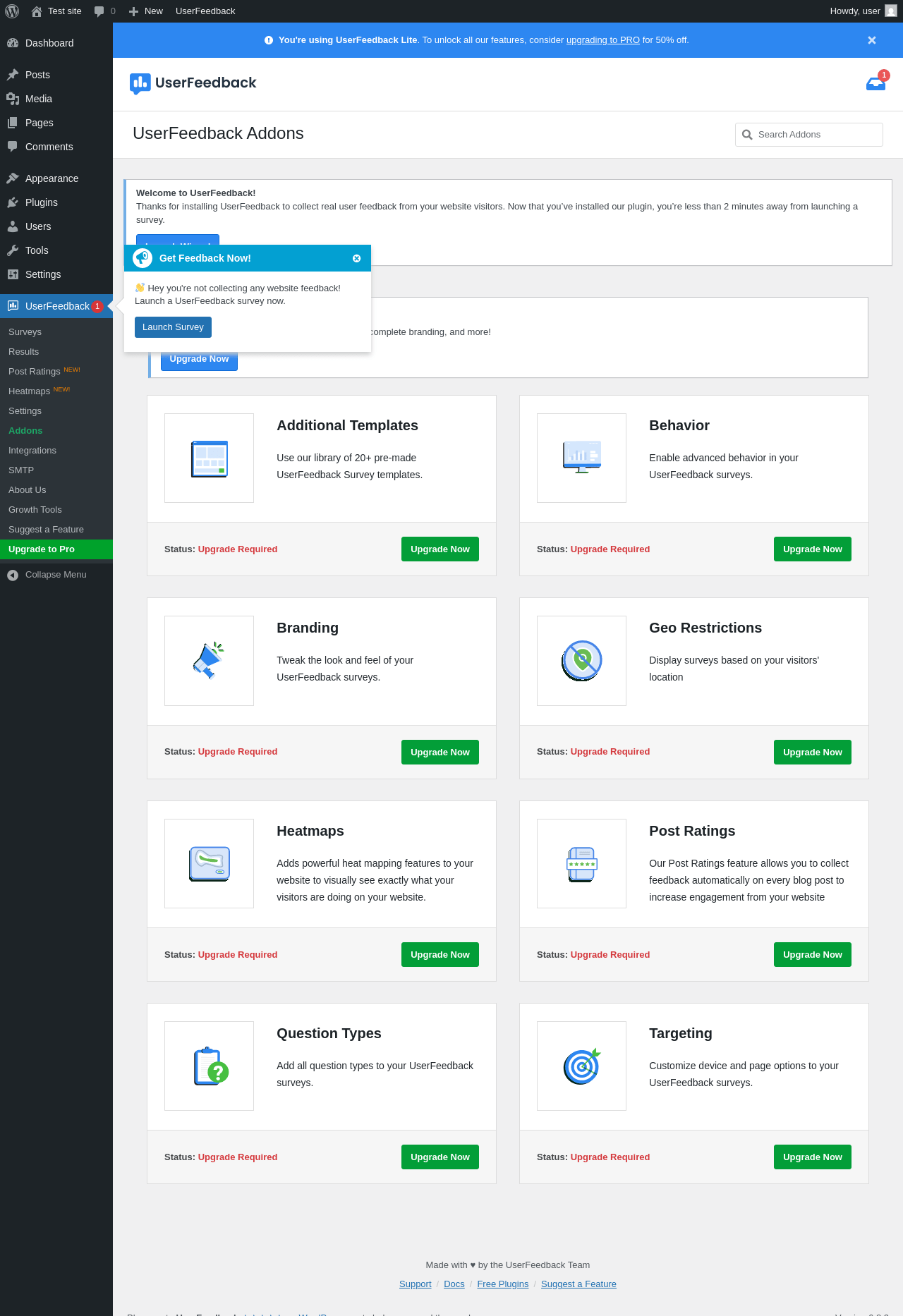Go to Plugins in the sidebar

click(x=56, y=202)
